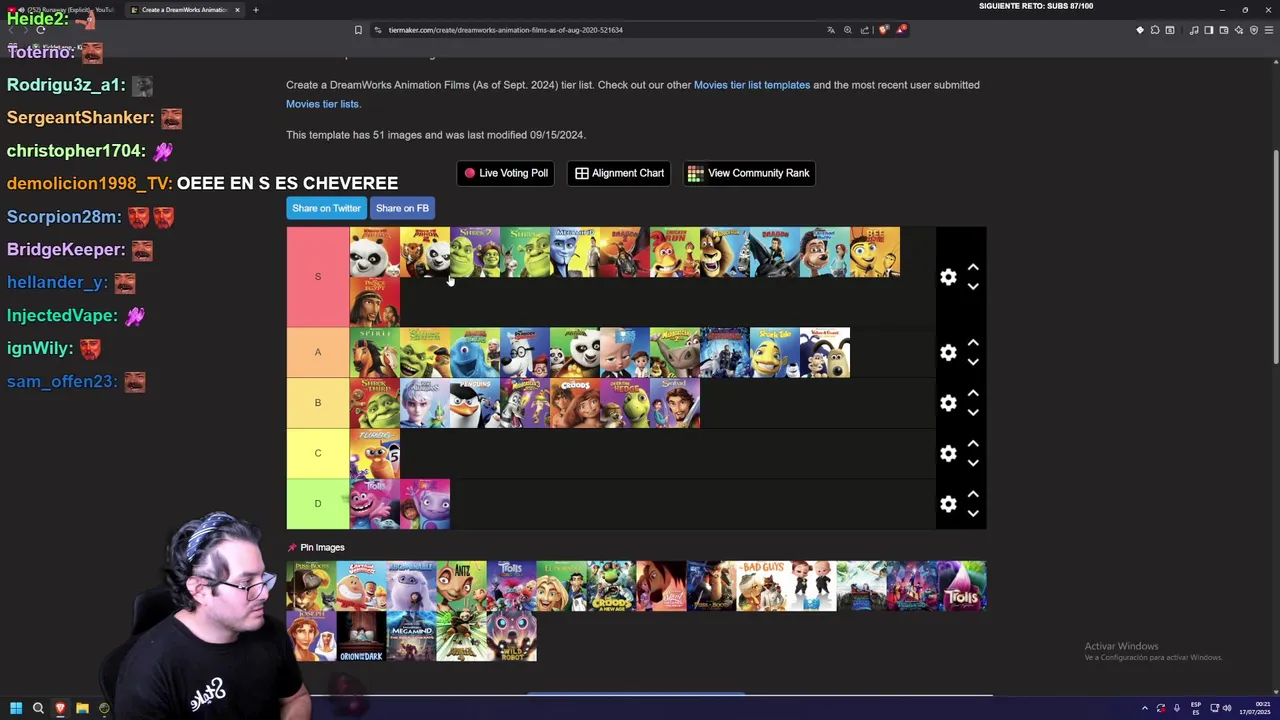Viewport: 1280px width, 720px height.
Task: Click Antz poster in unranked pool
Action: [461, 586]
